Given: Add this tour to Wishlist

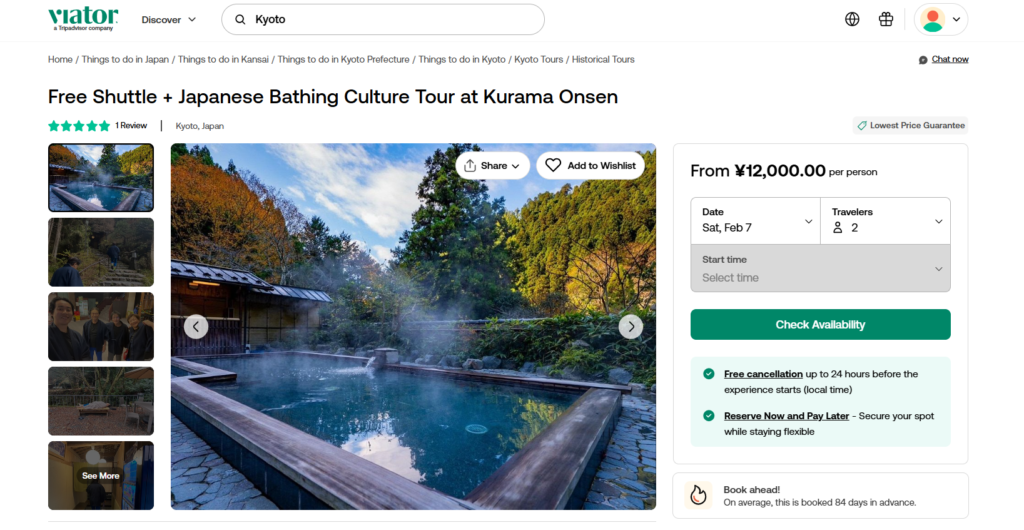Looking at the screenshot, I should (590, 165).
